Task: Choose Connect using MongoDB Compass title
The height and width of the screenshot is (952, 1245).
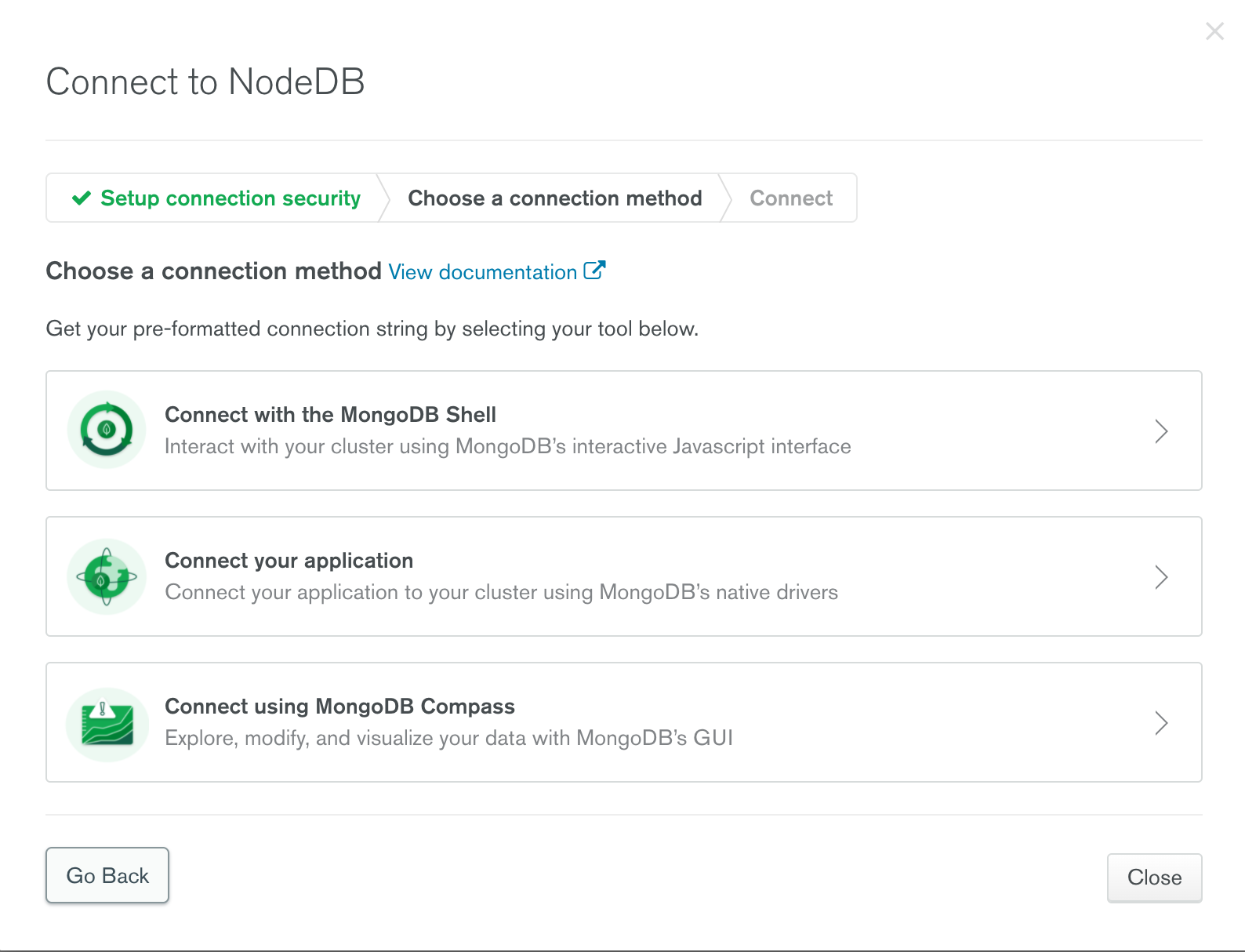Action: pos(339,707)
